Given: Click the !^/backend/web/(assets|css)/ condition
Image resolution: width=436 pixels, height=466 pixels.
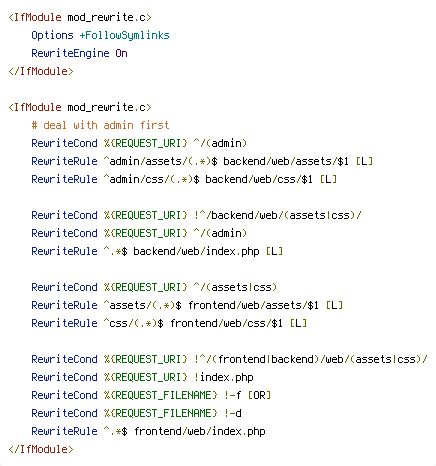Looking at the screenshot, I should (278, 215).
